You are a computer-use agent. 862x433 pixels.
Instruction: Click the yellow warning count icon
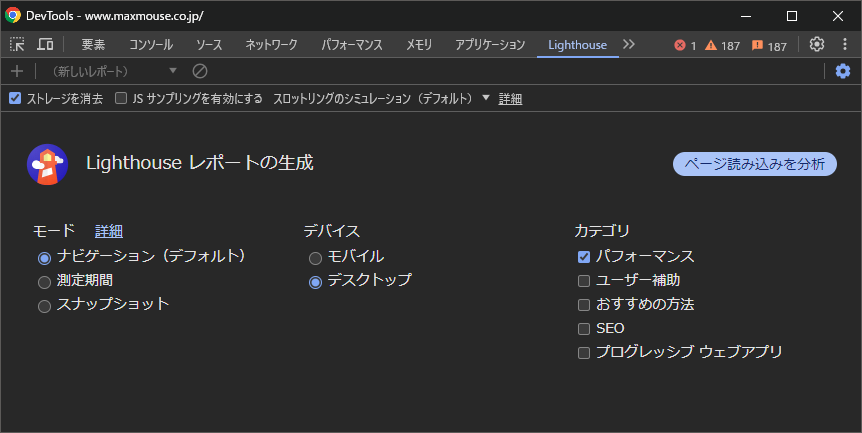click(711, 45)
